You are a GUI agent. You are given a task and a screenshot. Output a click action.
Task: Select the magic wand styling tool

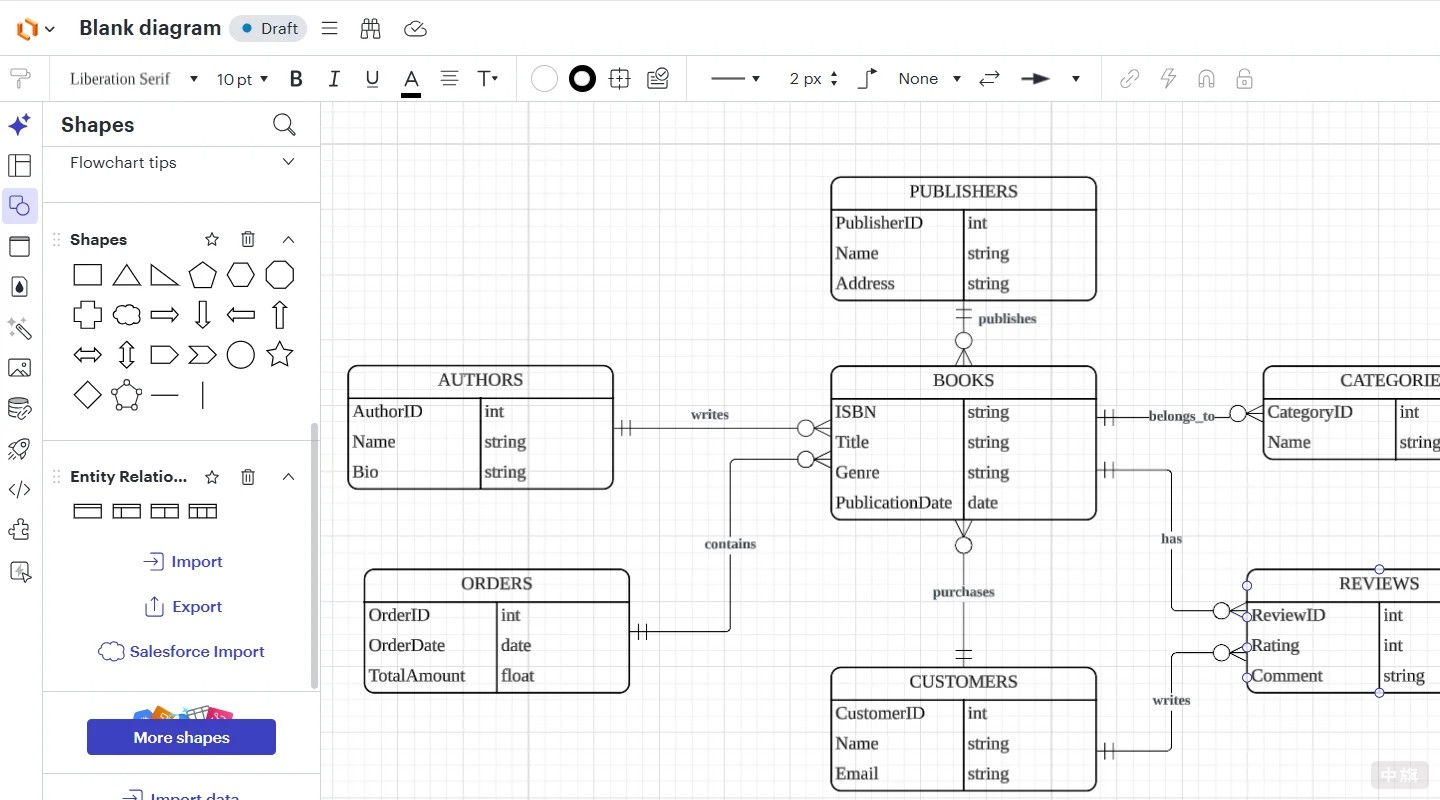pos(19,329)
